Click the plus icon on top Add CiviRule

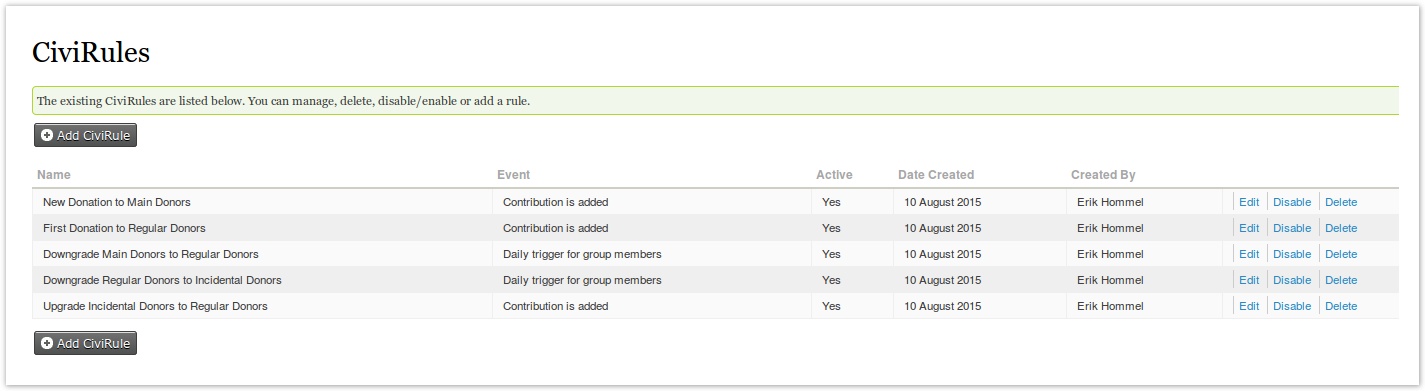pyautogui.click(x=47, y=135)
